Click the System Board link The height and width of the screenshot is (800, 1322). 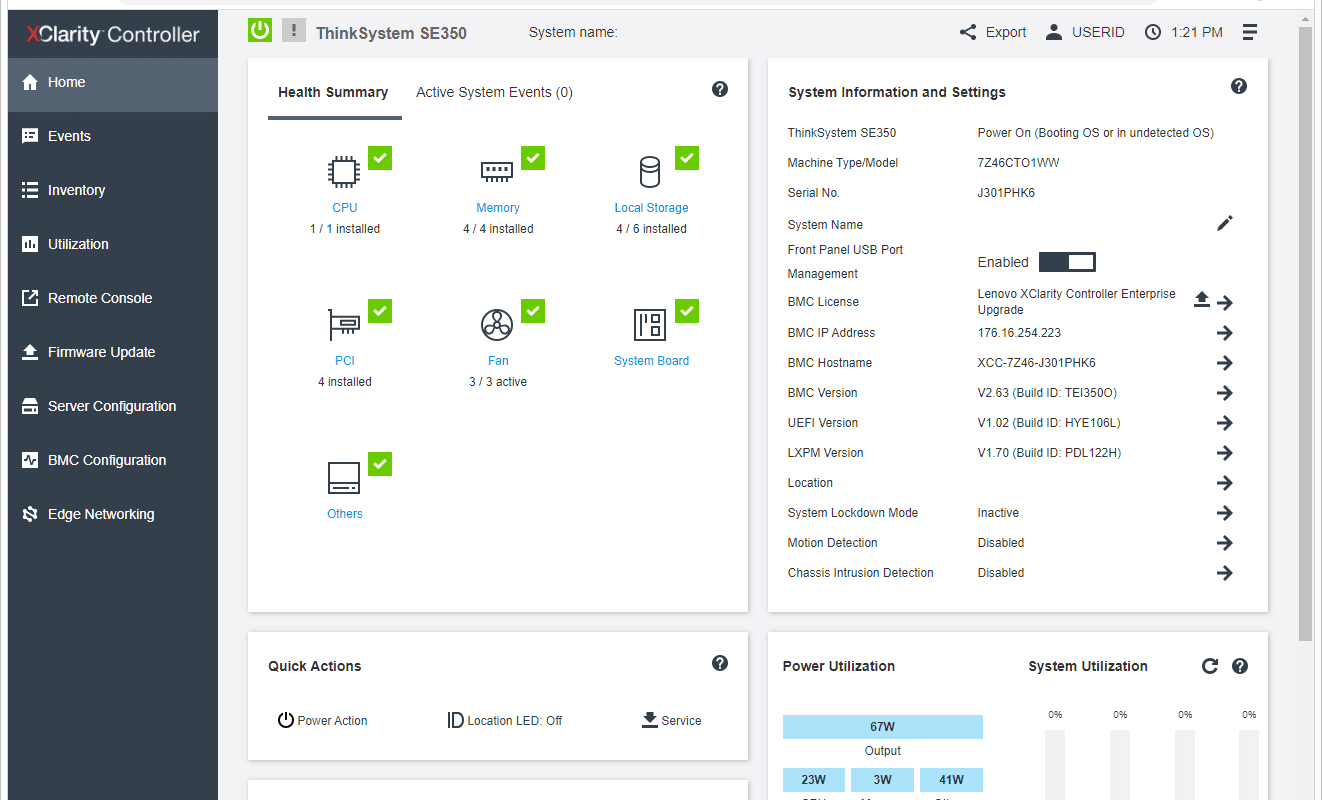tap(651, 361)
